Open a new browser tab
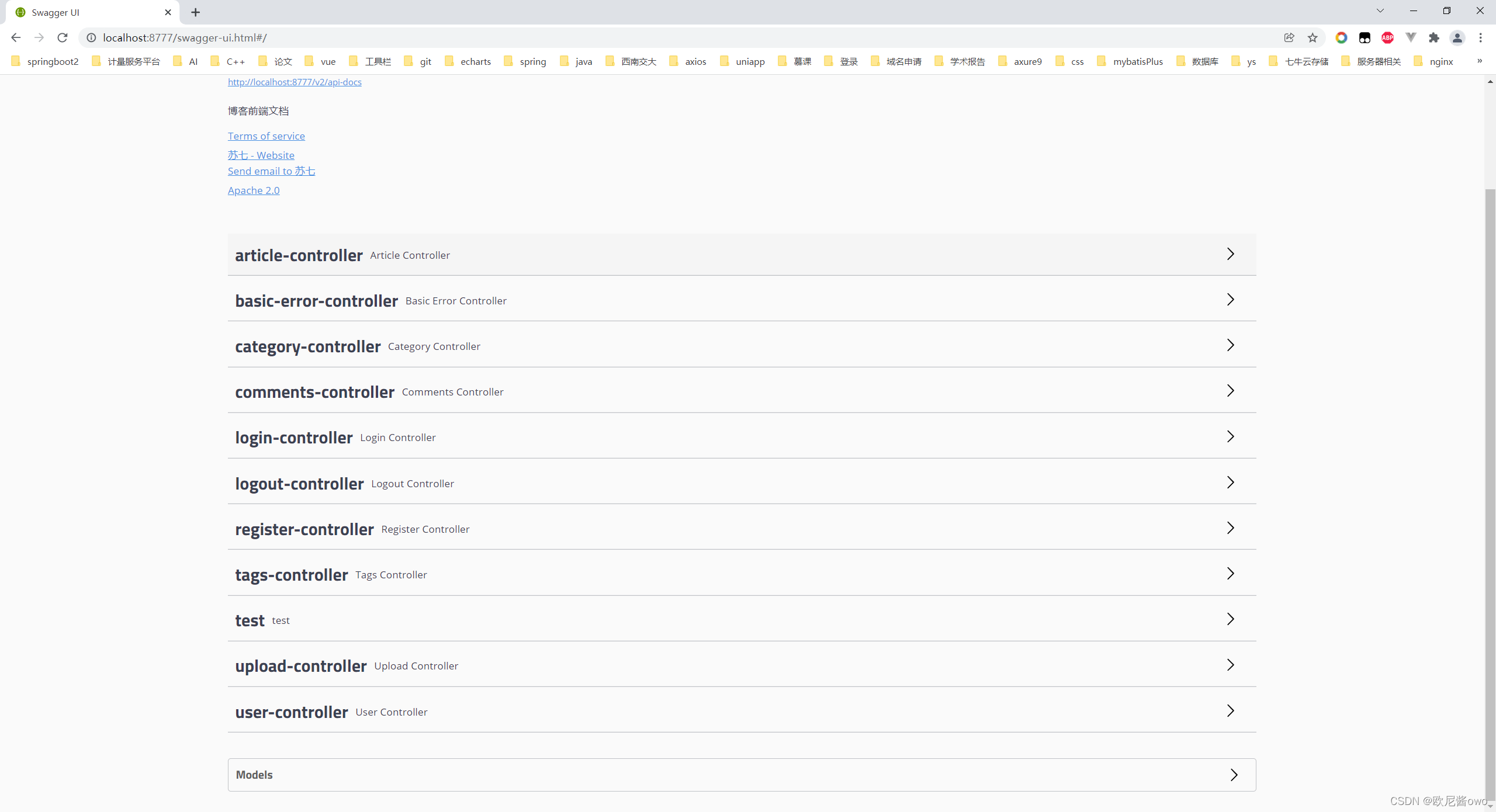Screen dimensions: 1496x812 coord(195,12)
